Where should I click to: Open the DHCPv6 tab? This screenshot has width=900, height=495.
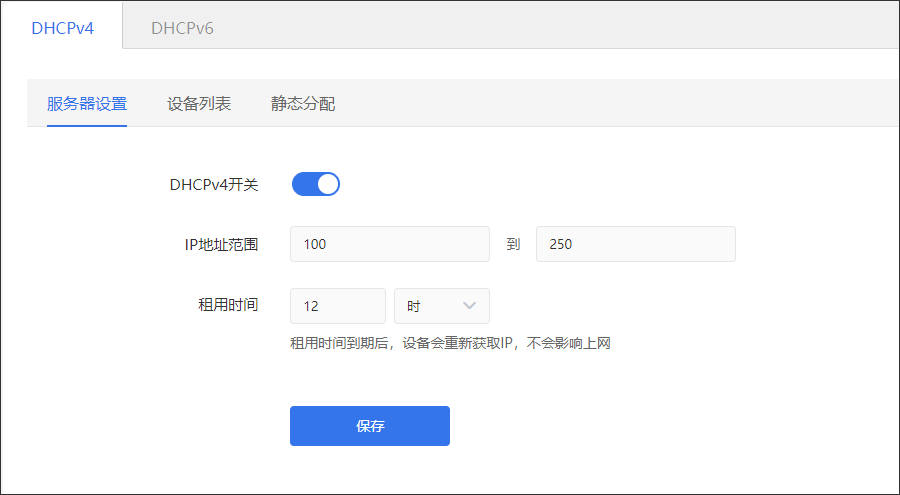click(182, 28)
